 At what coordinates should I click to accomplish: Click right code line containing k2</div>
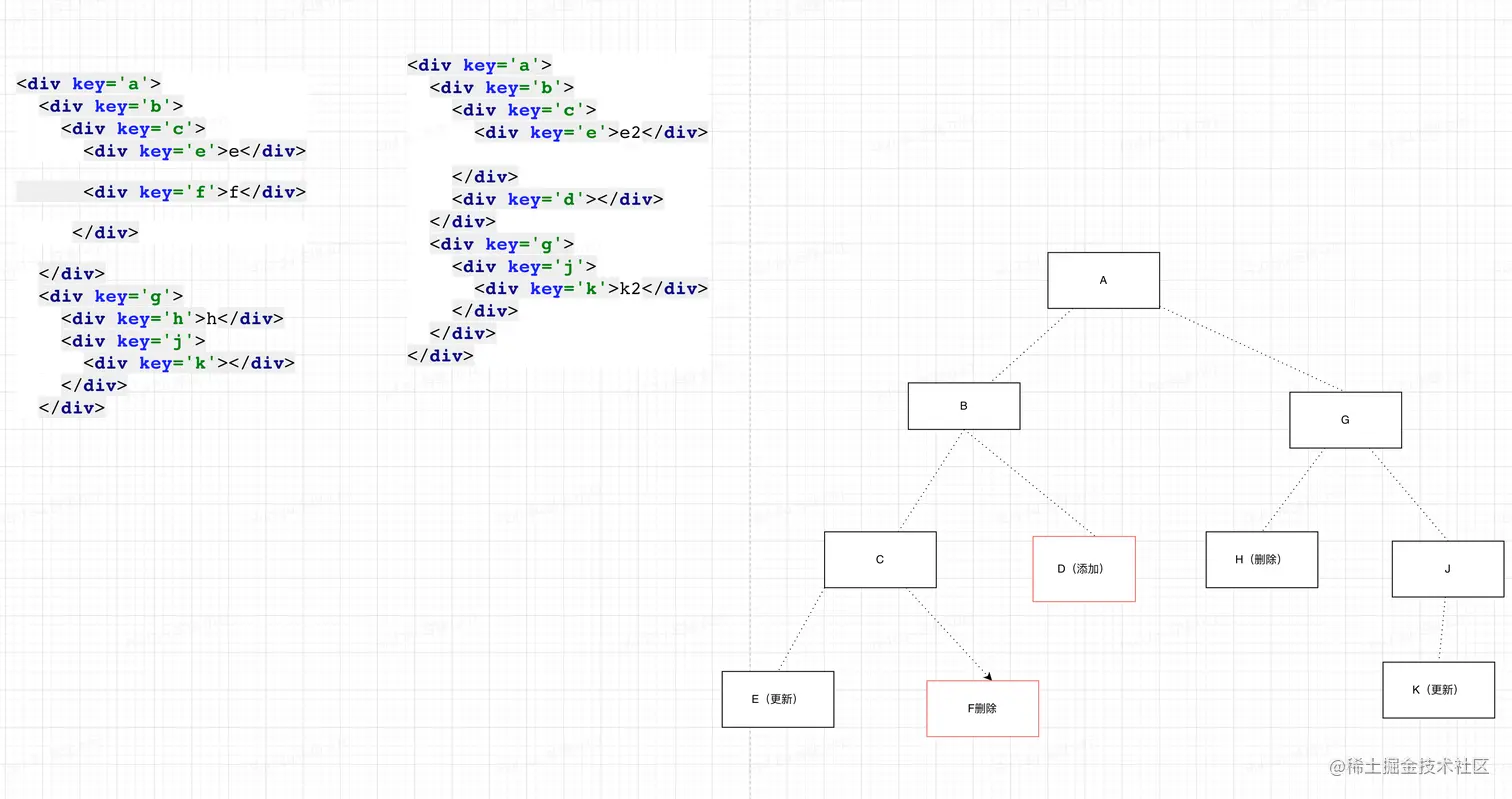[591, 288]
